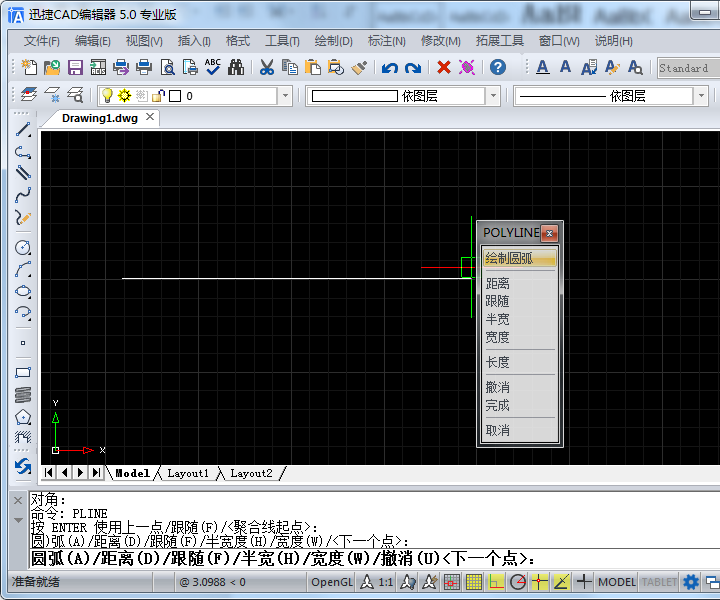This screenshot has width=720, height=600.
Task: Open the 文件(F) menu
Action: tap(42, 41)
